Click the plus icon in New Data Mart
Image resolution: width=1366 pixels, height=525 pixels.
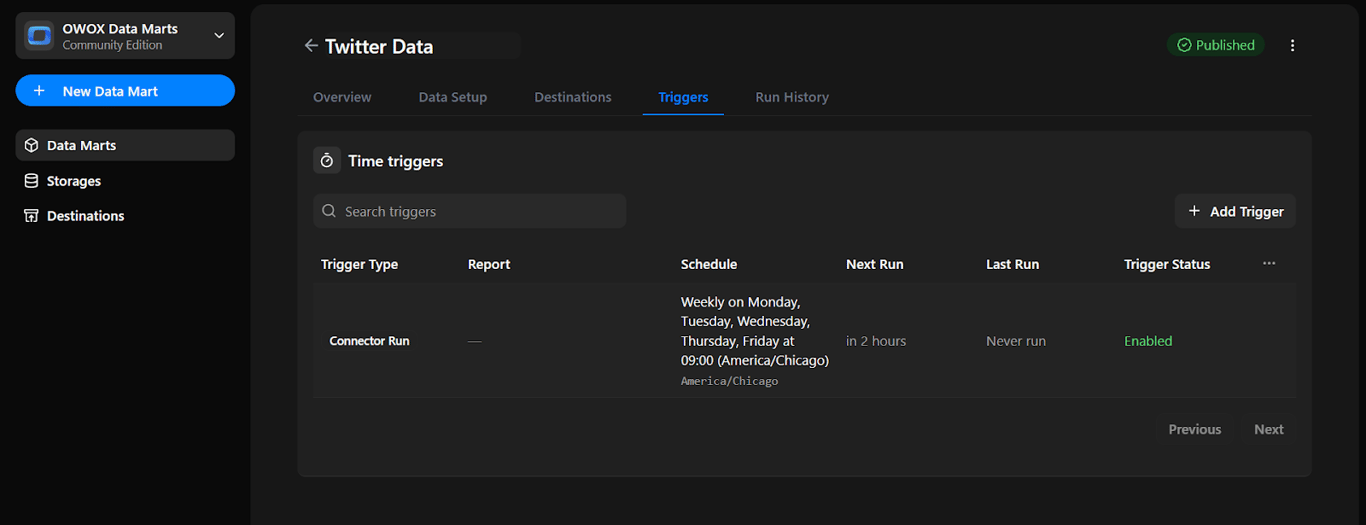[39, 91]
